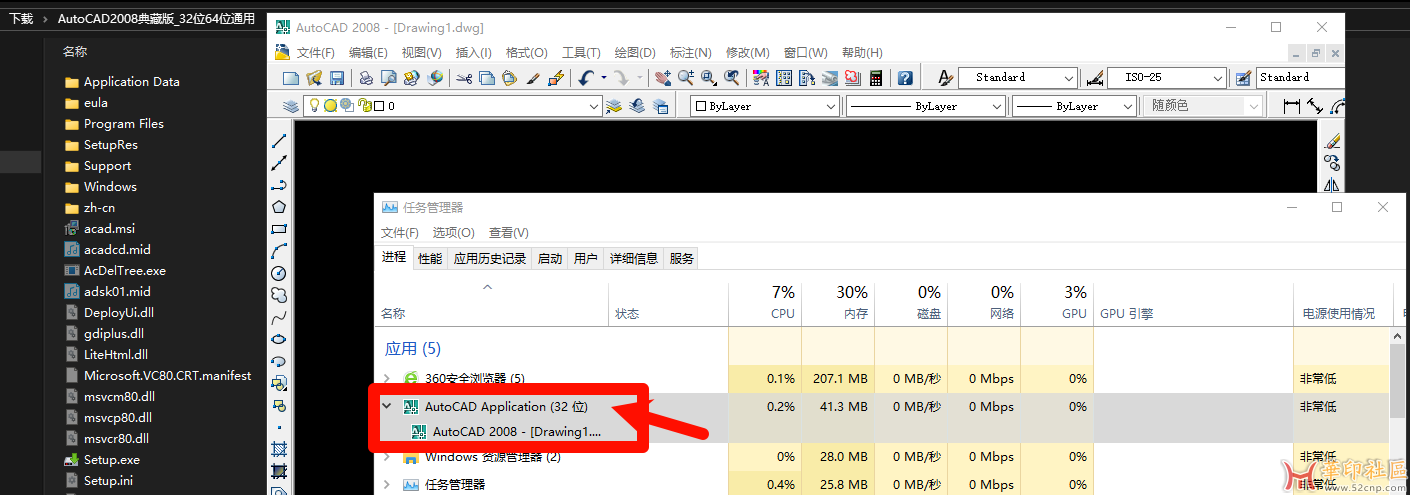Switch to Task Manager 服务 tab

coord(682,258)
